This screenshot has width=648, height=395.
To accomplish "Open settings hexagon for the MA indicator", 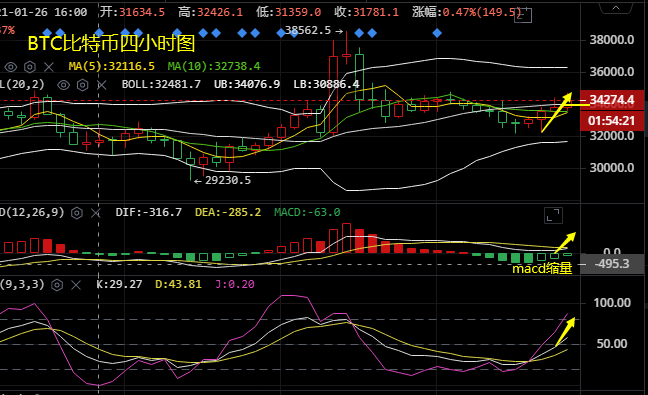I will (30, 67).
